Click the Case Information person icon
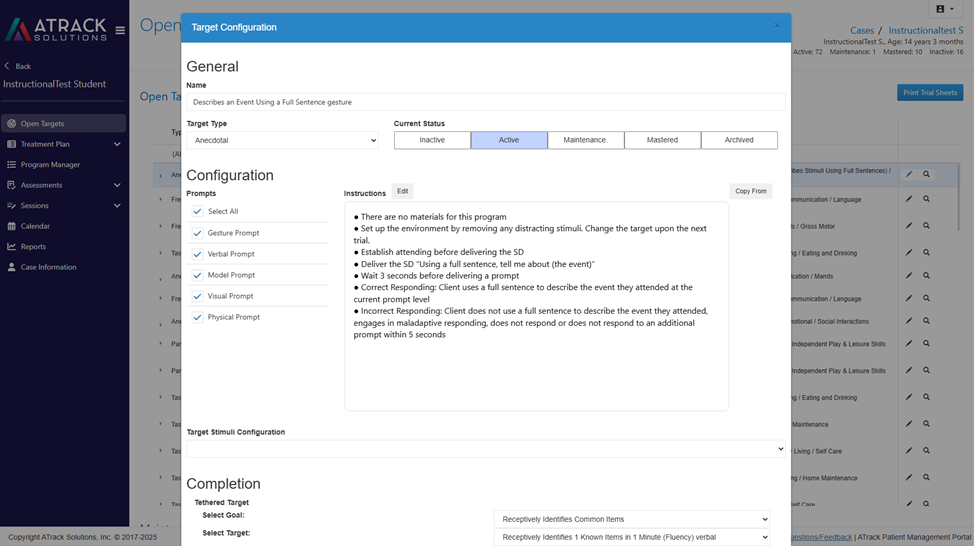975x546 pixels. pos(11,267)
